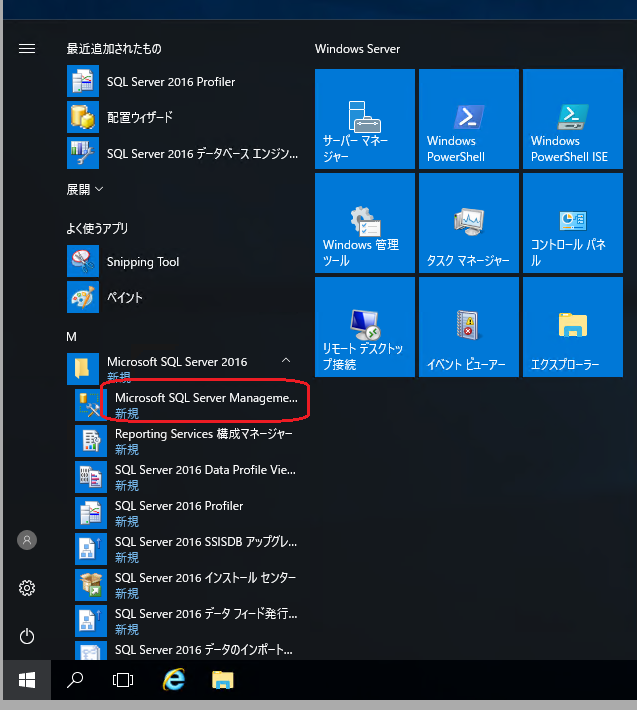This screenshot has width=637, height=710.
Task: Open File Explorer from taskbar
Action: tap(222, 680)
